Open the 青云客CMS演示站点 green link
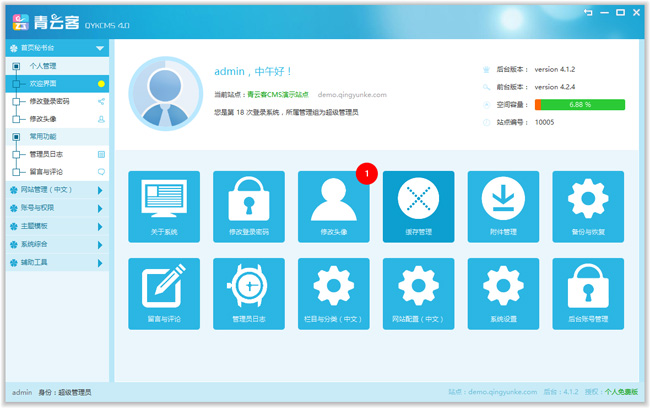The height and width of the screenshot is (408, 650). [x=278, y=95]
